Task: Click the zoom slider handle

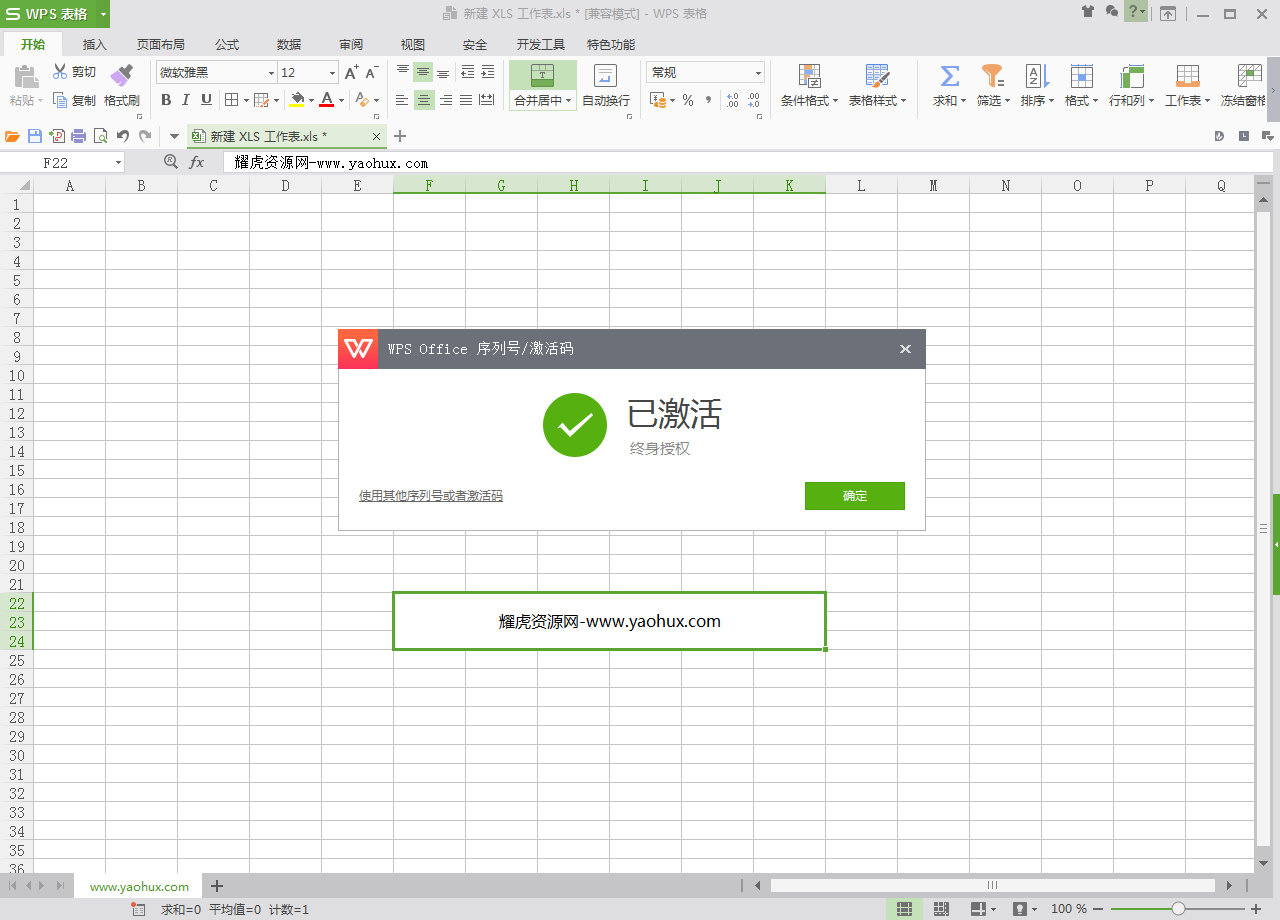Action: [x=1178, y=909]
